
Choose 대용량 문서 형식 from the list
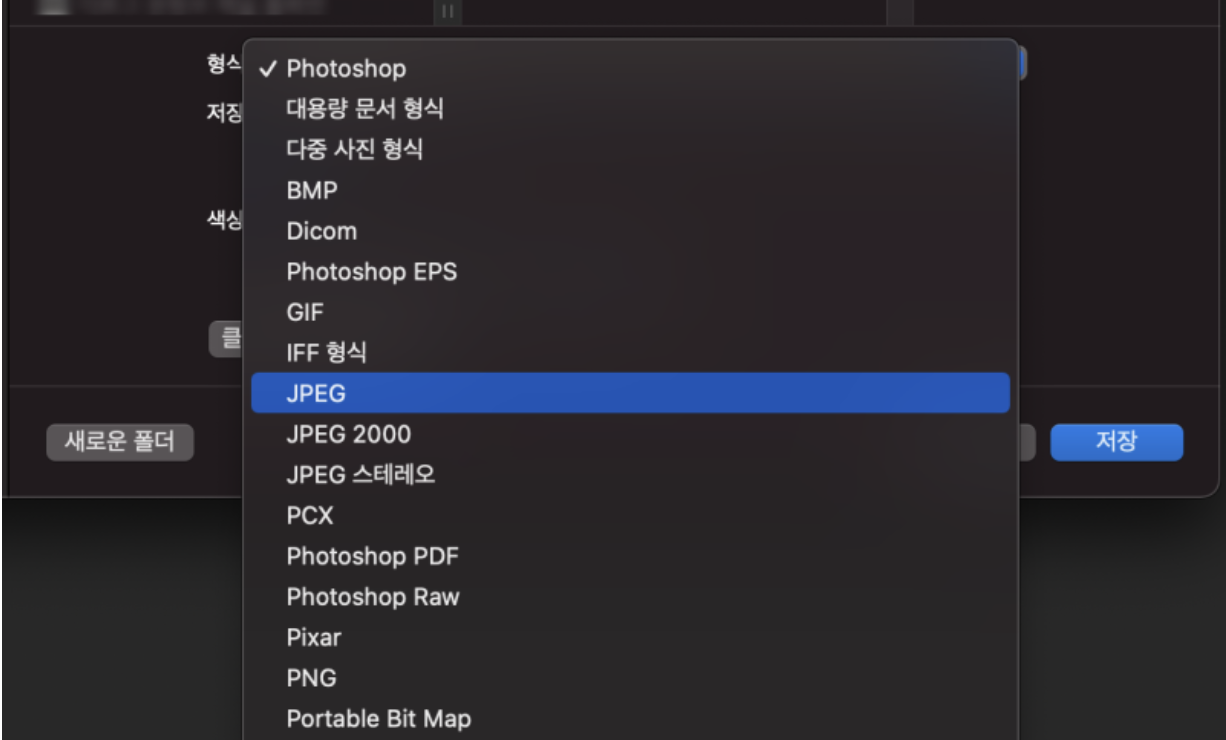[365, 109]
